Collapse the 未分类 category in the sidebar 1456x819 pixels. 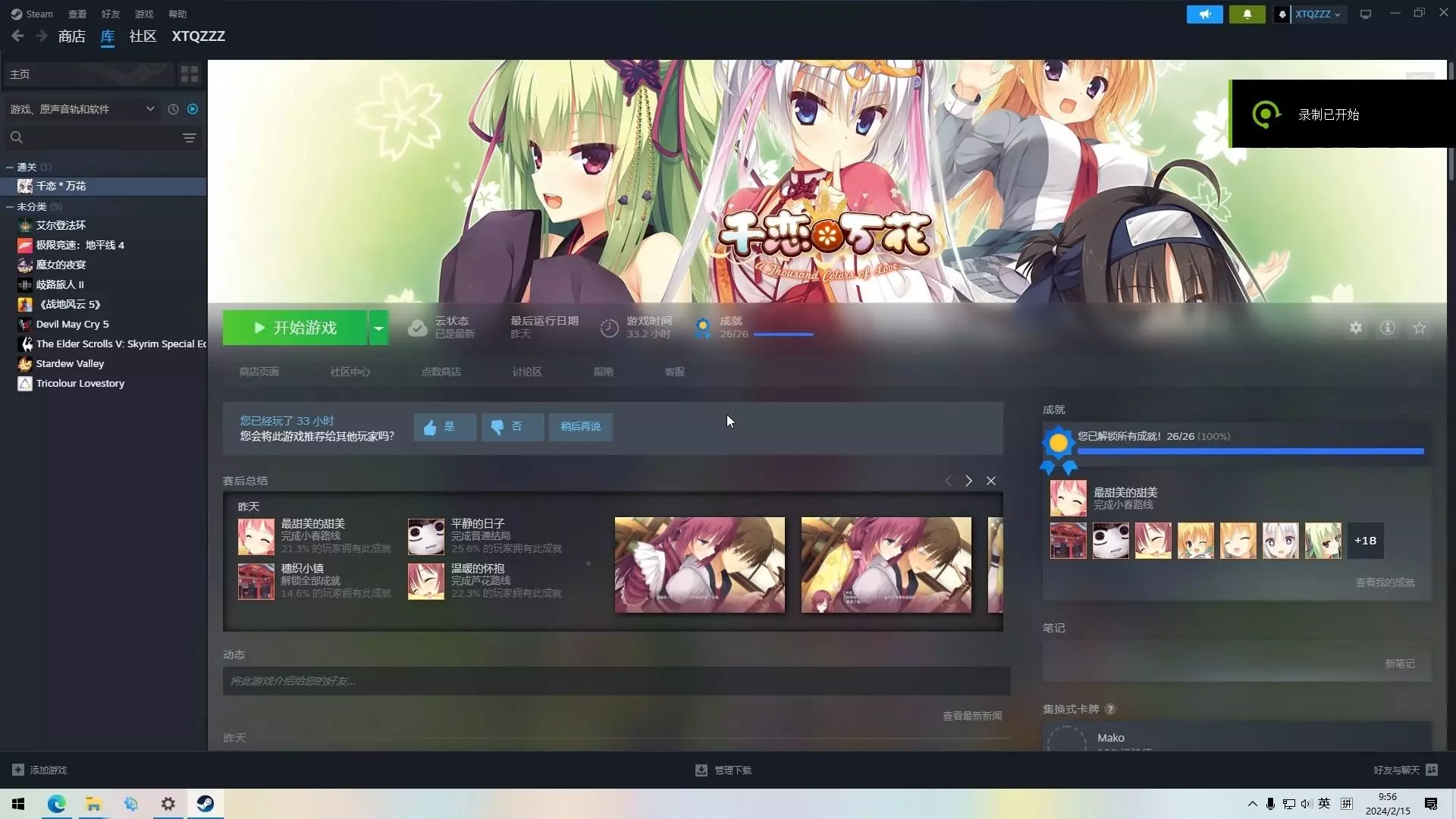10,206
